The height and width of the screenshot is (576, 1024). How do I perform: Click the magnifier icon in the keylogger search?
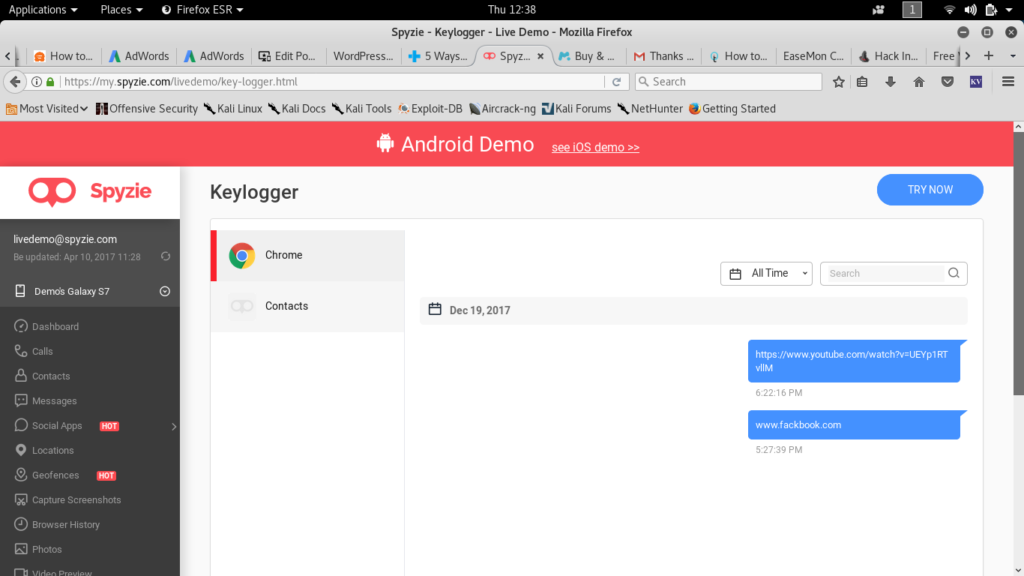[x=953, y=273]
